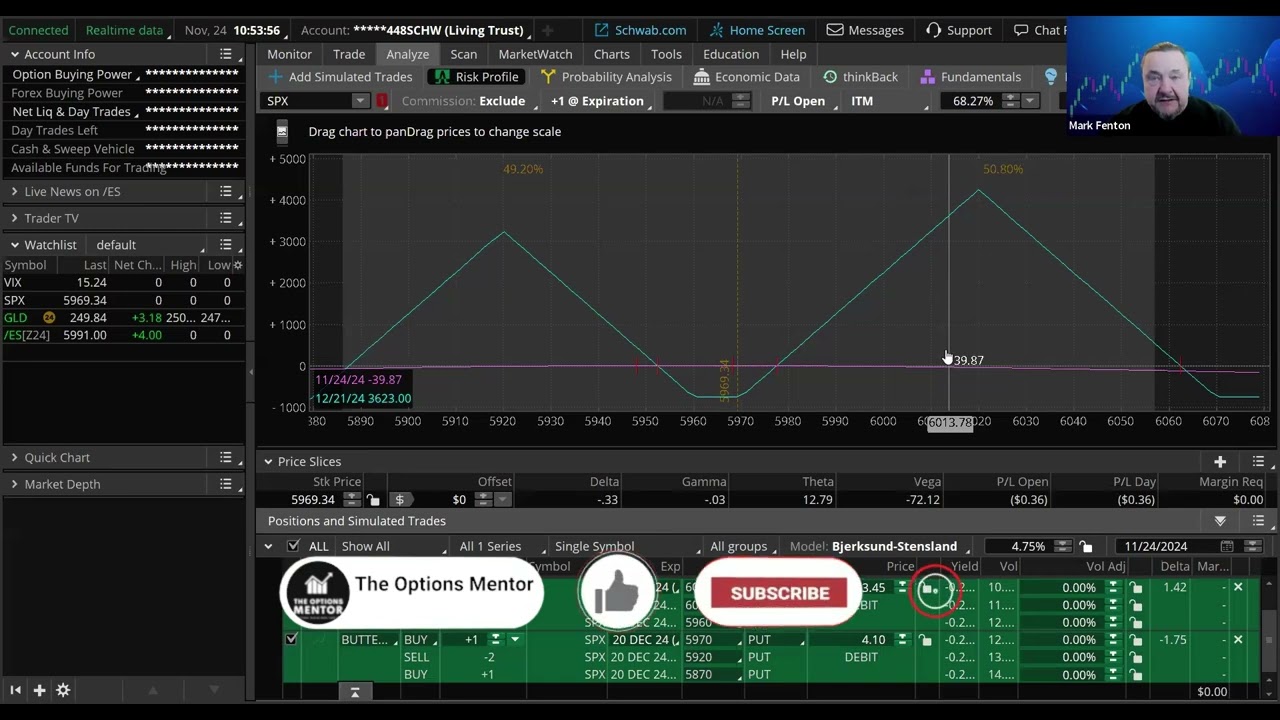Adjust the 68.27% probability range stepper
The image size is (1280, 720).
click(1010, 101)
